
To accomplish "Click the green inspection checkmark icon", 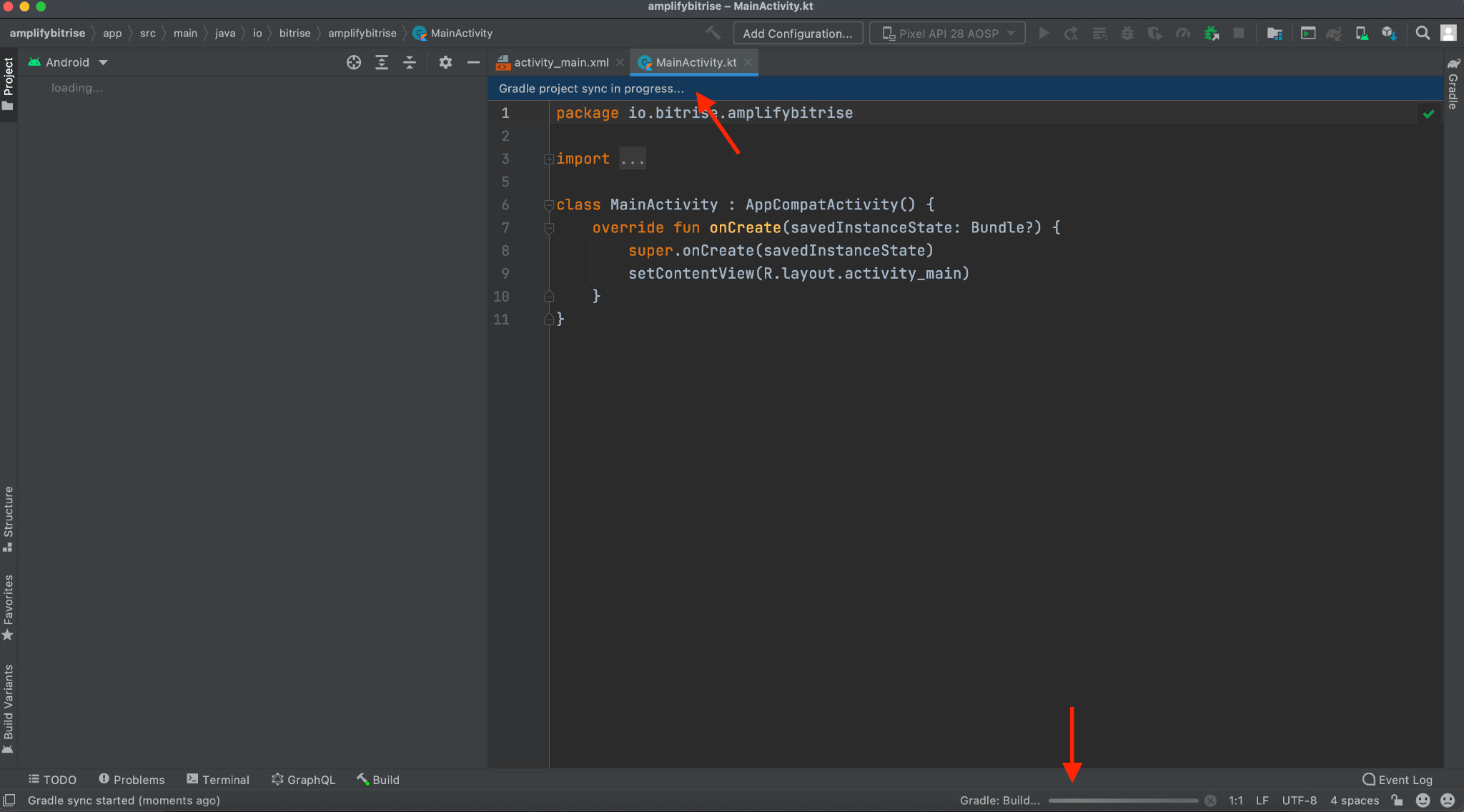I will tap(1428, 114).
